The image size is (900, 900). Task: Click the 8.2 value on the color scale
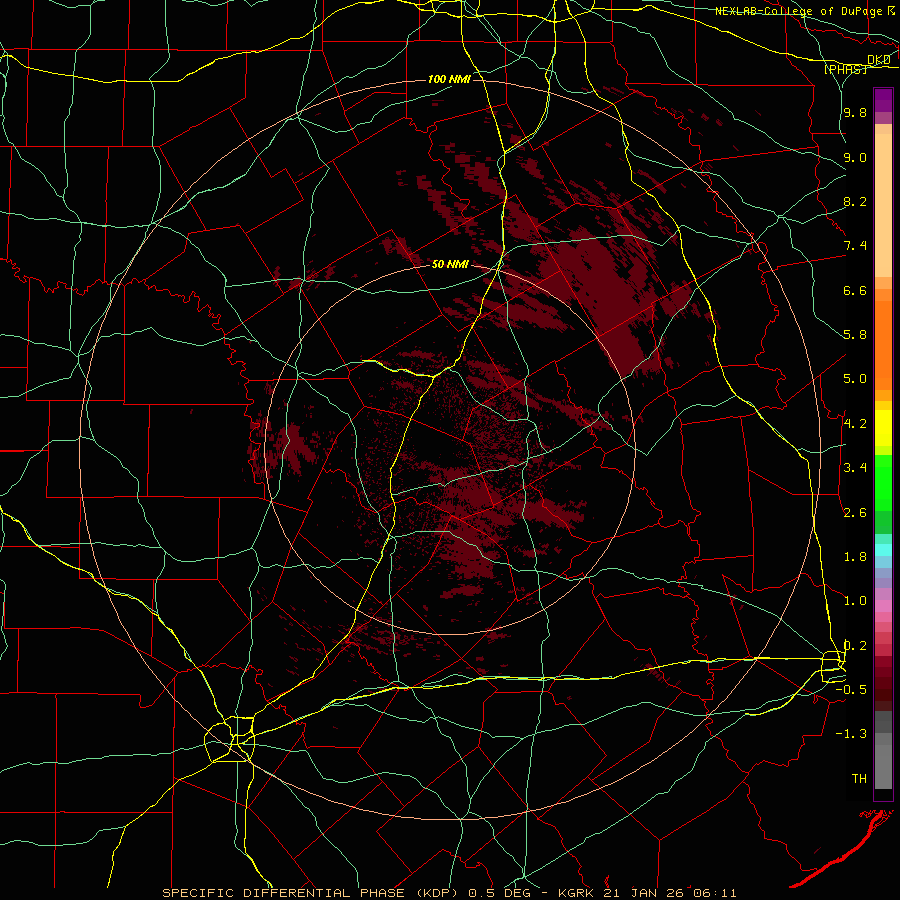tap(855, 201)
